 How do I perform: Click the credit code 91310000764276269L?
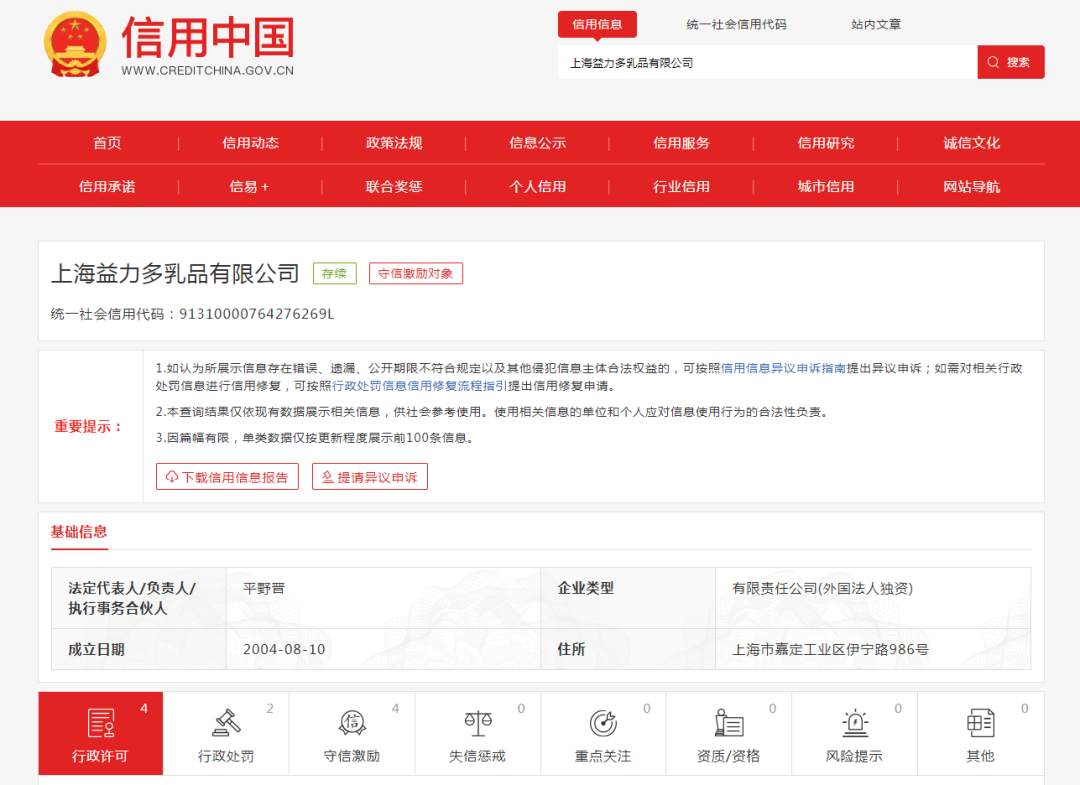256,314
